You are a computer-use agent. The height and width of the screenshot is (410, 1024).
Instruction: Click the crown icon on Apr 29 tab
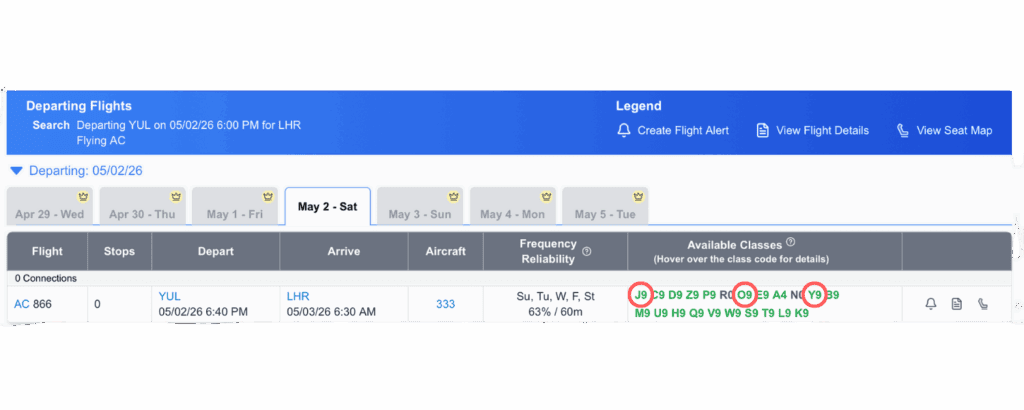pyautogui.click(x=84, y=196)
